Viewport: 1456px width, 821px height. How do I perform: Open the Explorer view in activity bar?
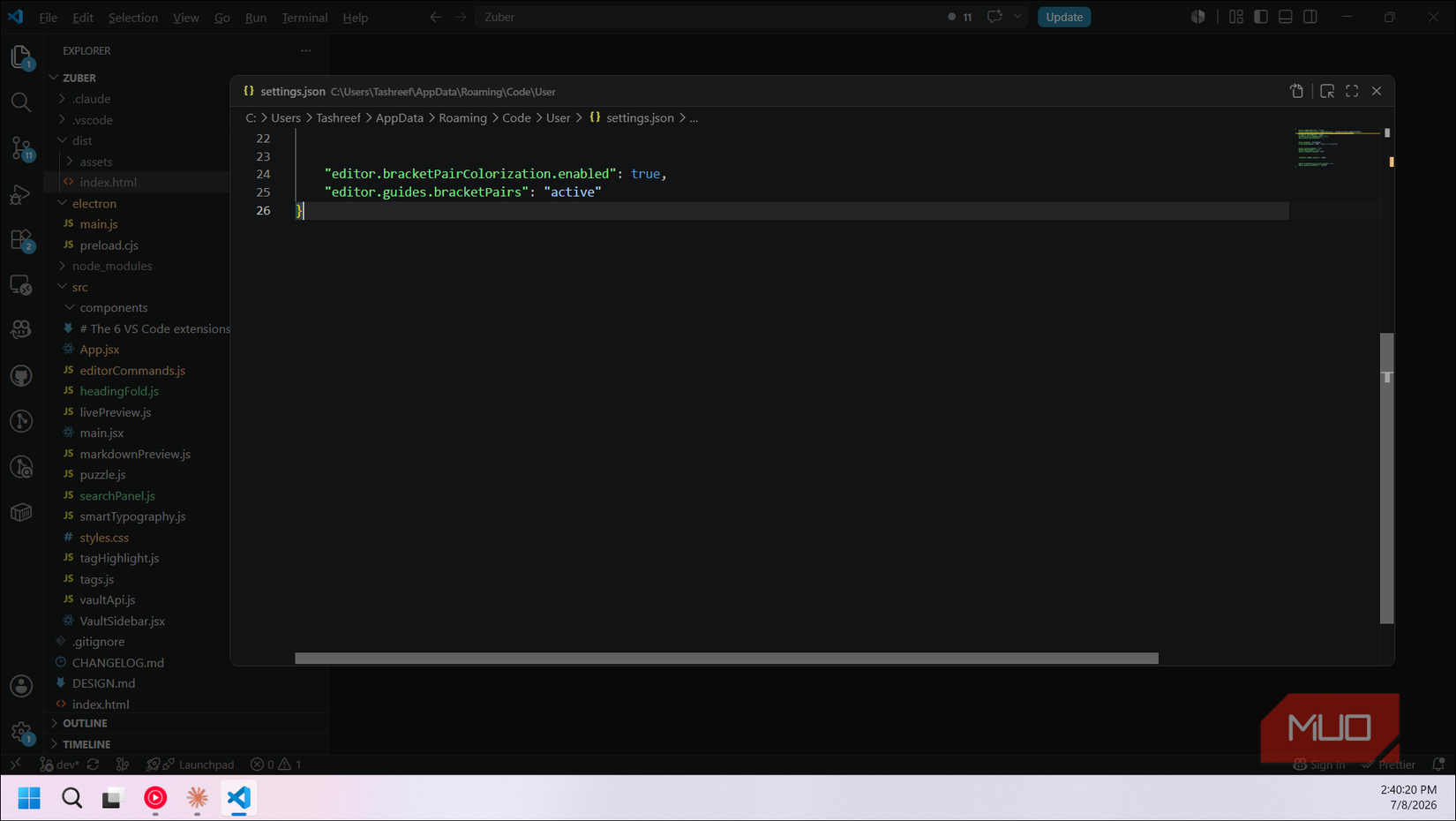[x=21, y=56]
